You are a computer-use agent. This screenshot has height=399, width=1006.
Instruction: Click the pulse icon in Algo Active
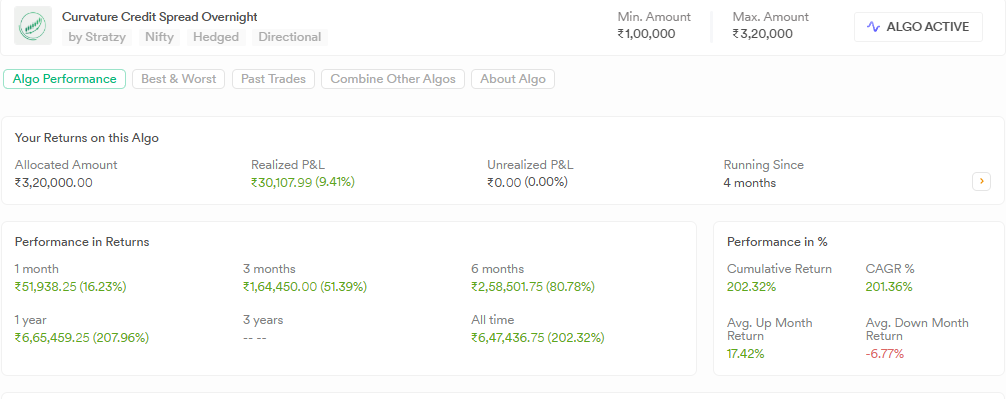point(873,27)
